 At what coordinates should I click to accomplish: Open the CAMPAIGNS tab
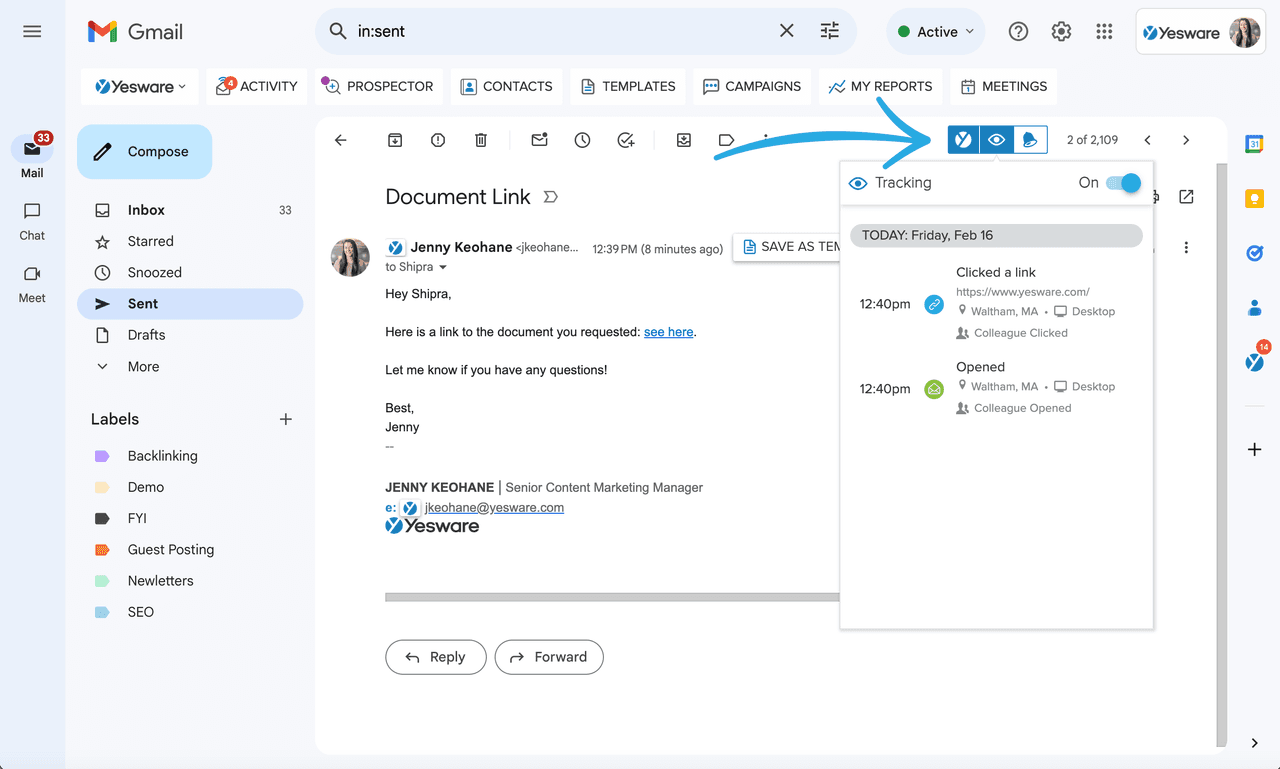coord(752,87)
